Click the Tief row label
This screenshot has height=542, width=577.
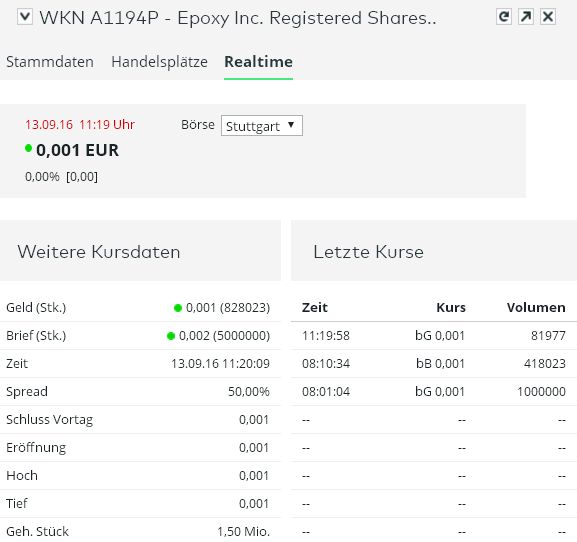(x=17, y=503)
